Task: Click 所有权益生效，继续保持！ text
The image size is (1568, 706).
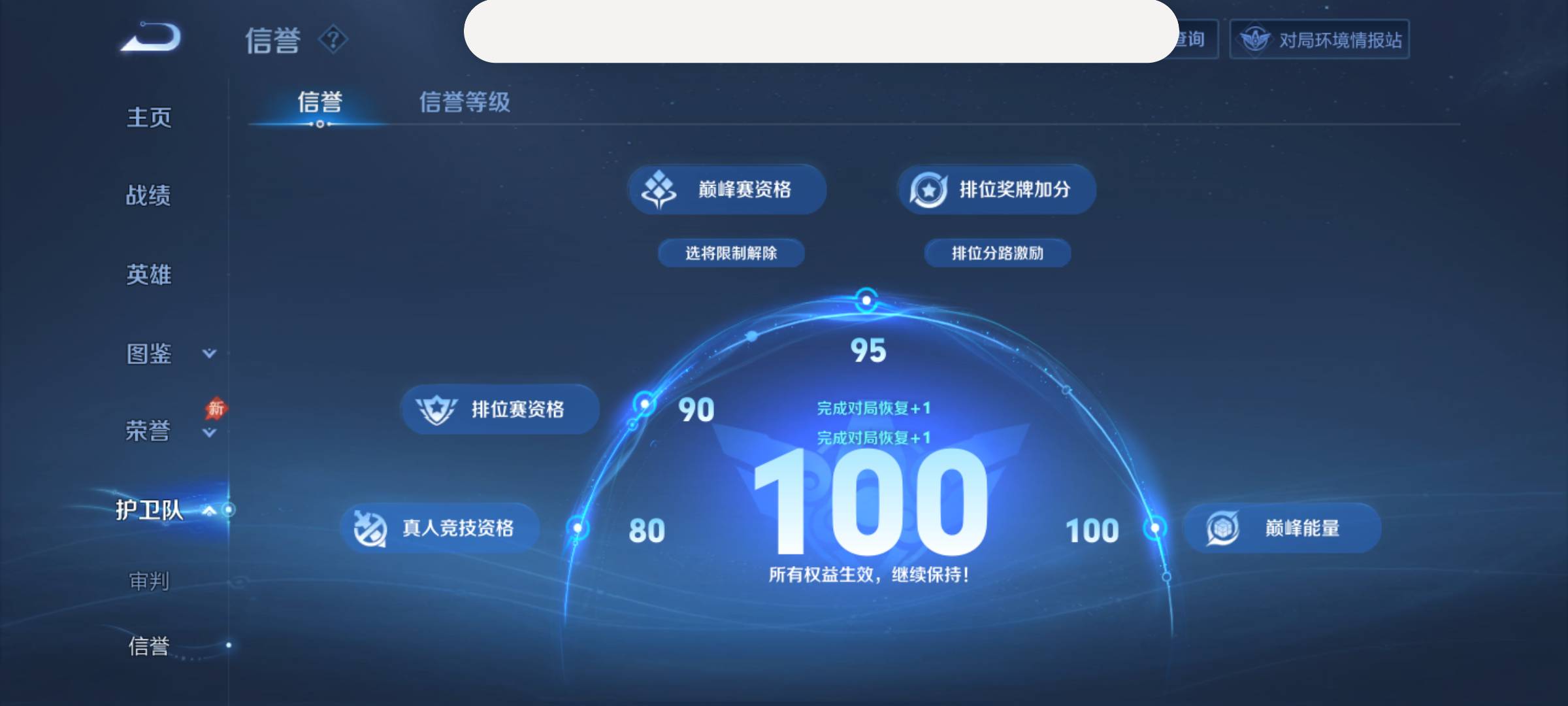Action: tap(869, 575)
